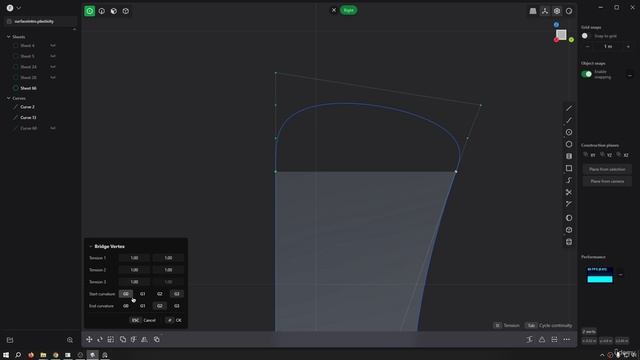Screen dimensions: 640x360
Task: Select the green point selection mode icon
Action: point(89,11)
